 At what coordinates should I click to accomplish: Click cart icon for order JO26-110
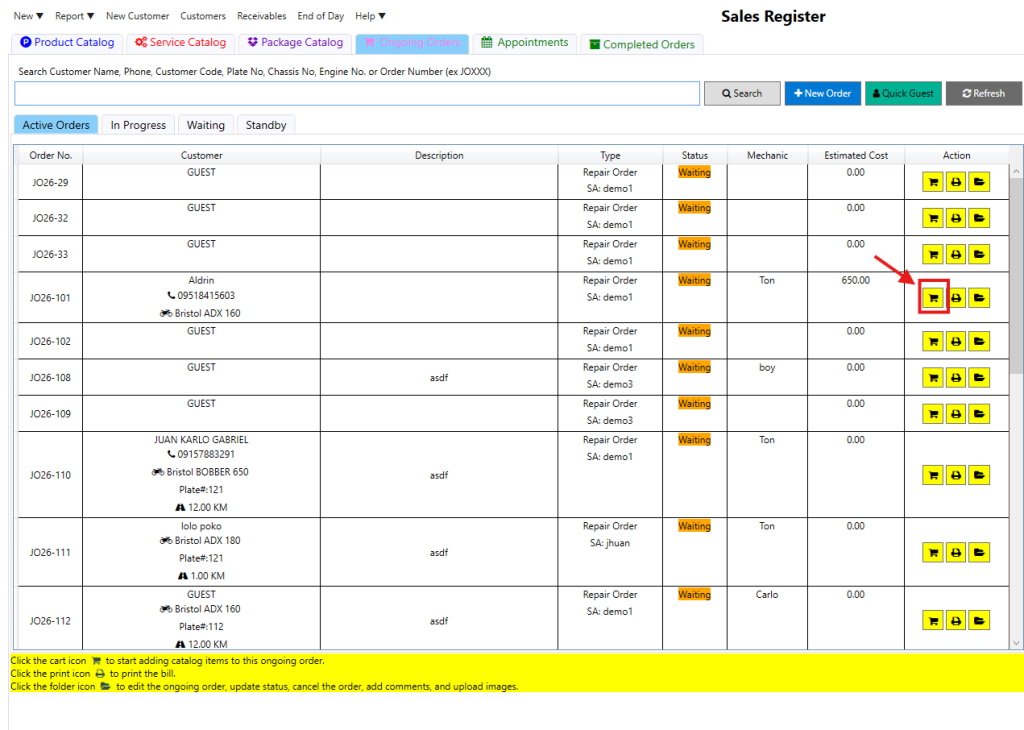pyautogui.click(x=933, y=475)
